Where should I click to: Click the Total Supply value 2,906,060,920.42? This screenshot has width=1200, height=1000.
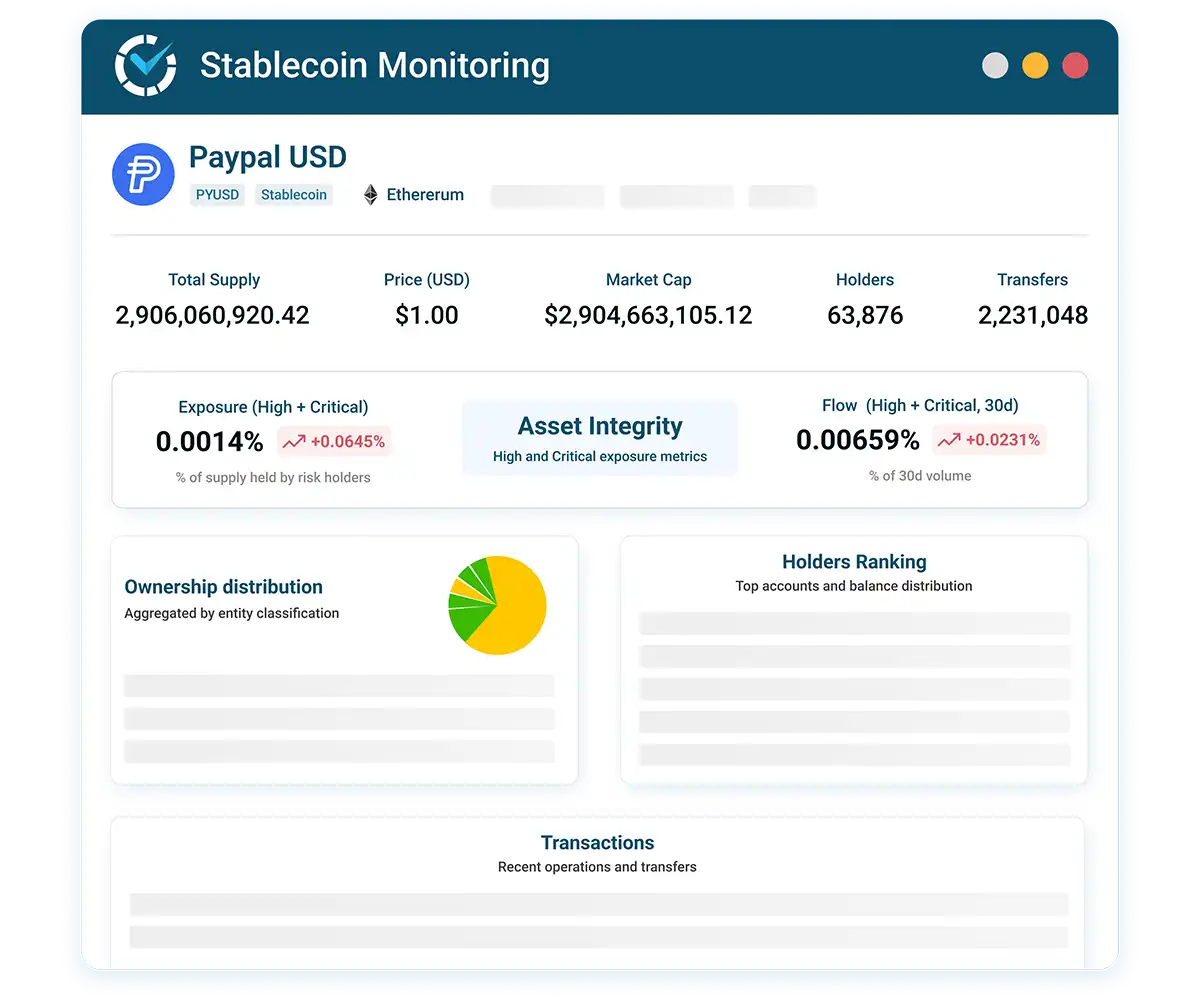212,316
